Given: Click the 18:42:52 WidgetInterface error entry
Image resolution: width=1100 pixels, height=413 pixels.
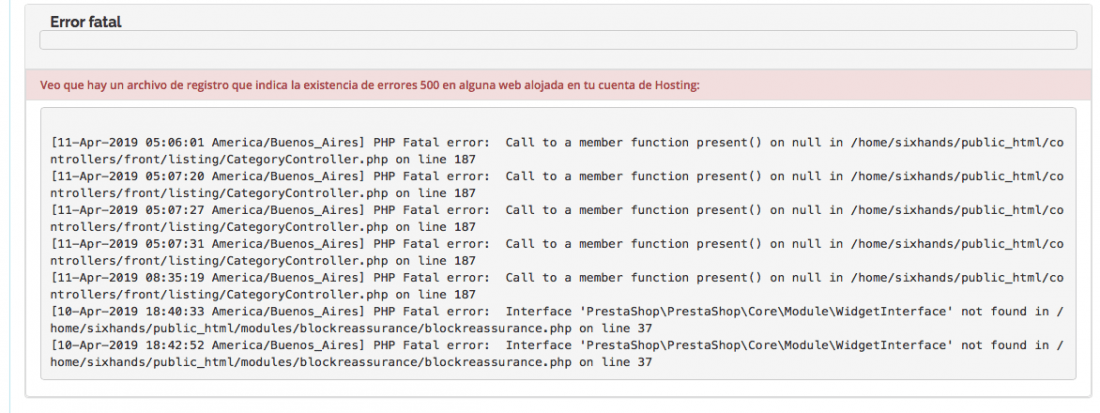Looking at the screenshot, I should click(x=558, y=353).
